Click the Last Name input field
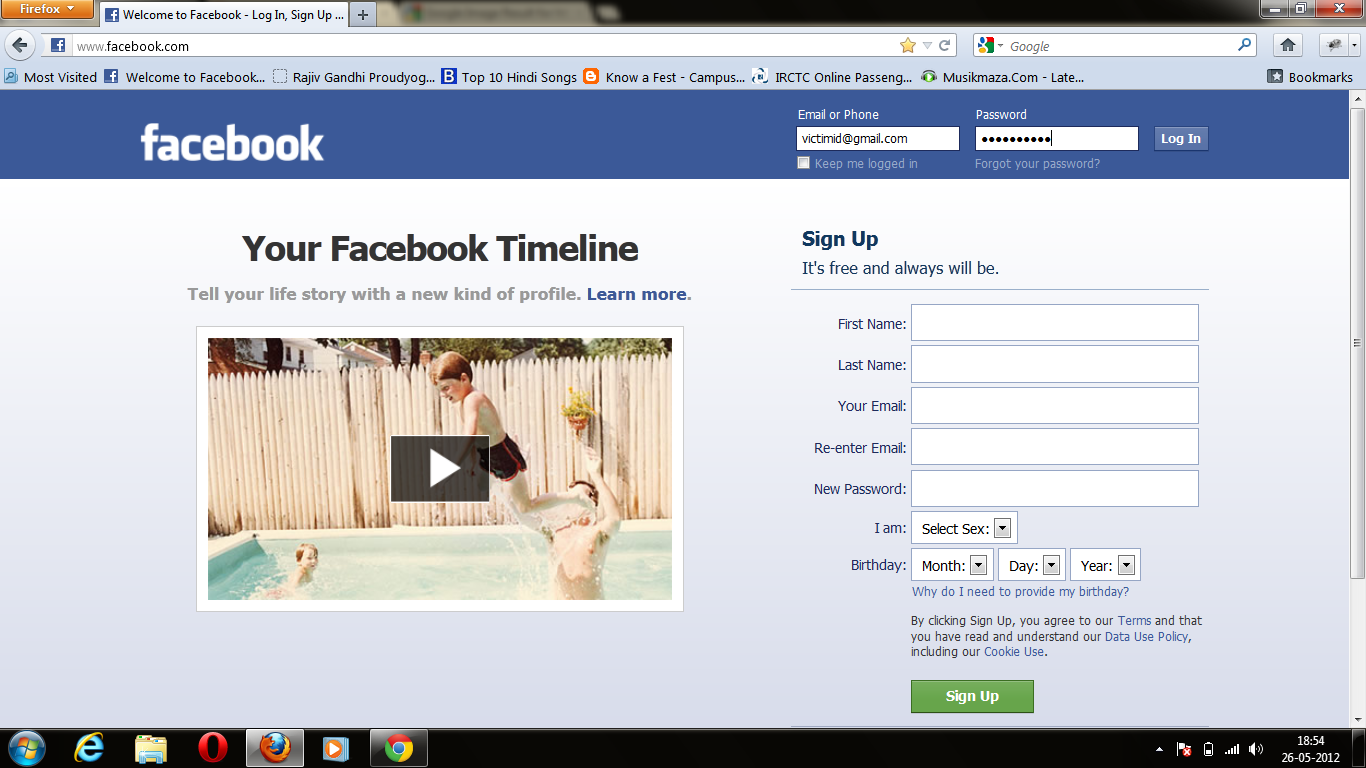Image resolution: width=1366 pixels, height=768 pixels. point(1055,364)
